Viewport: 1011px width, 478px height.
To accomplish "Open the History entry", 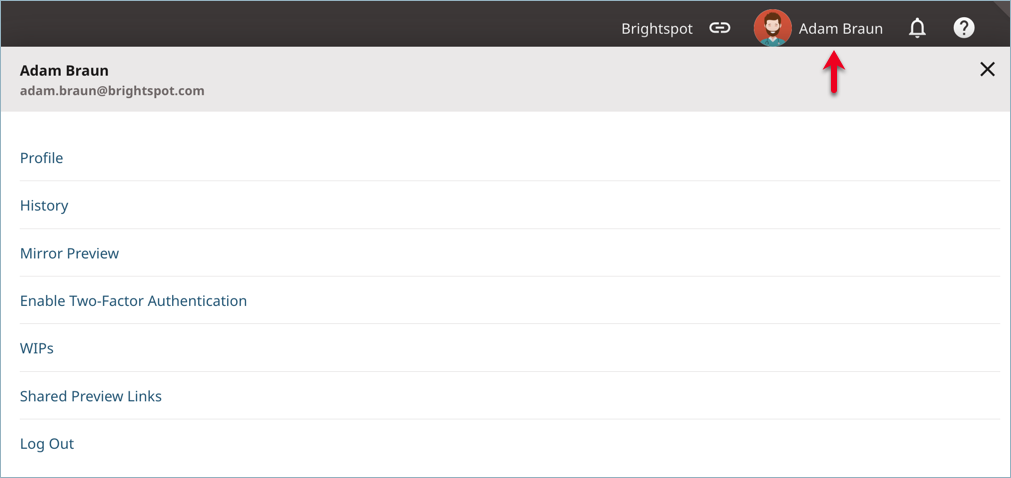I will pyautogui.click(x=44, y=206).
